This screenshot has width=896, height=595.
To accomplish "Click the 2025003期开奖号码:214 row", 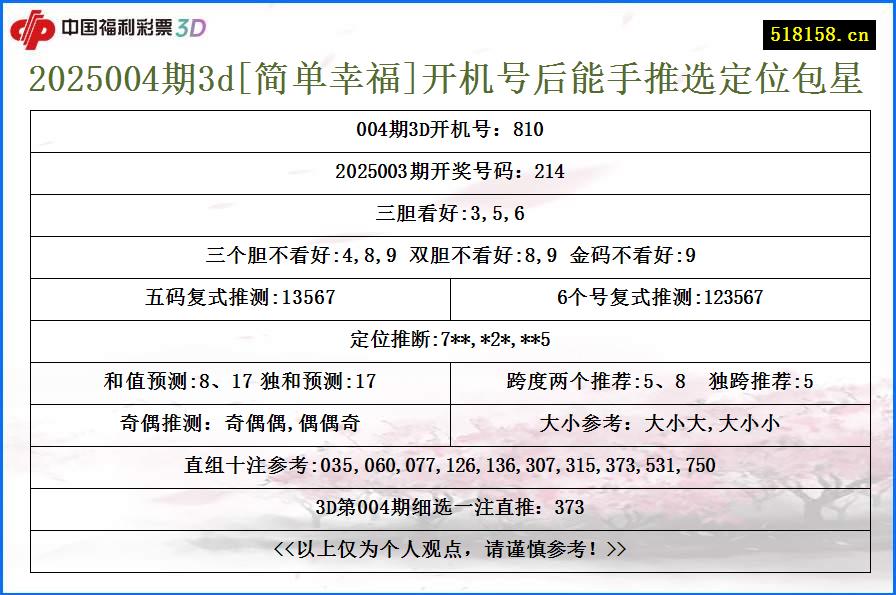I will pyautogui.click(x=448, y=173).
